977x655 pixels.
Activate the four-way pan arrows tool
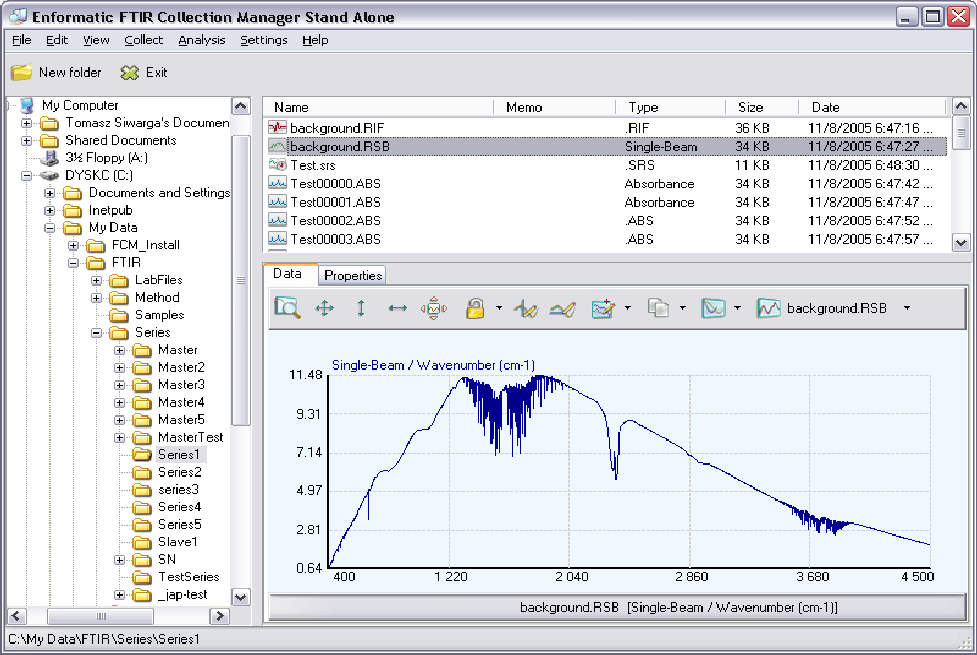(x=324, y=309)
